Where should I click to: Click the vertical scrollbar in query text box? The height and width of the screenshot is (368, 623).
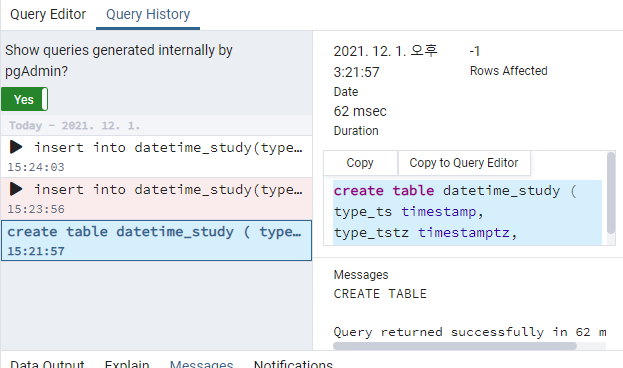click(x=611, y=194)
